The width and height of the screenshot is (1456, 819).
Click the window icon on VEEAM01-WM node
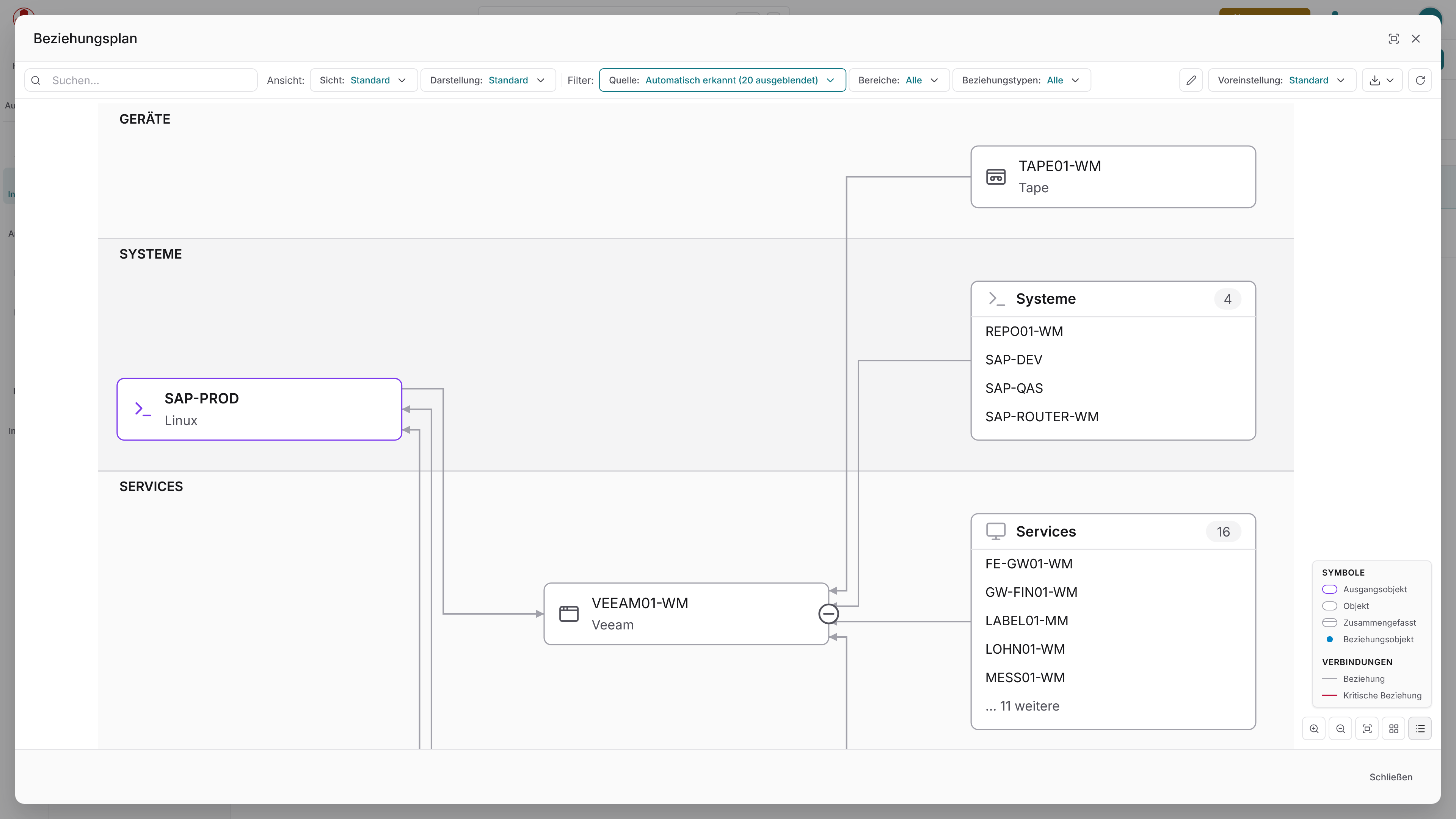click(569, 614)
